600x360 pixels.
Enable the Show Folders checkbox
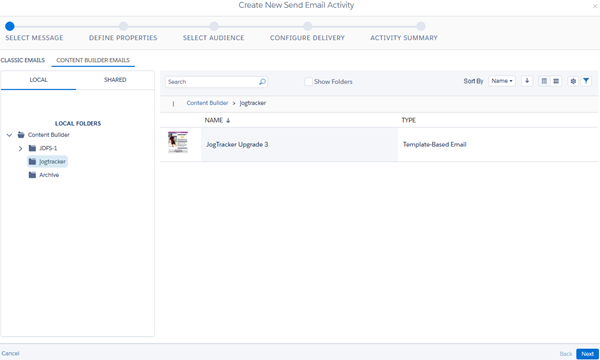308,81
